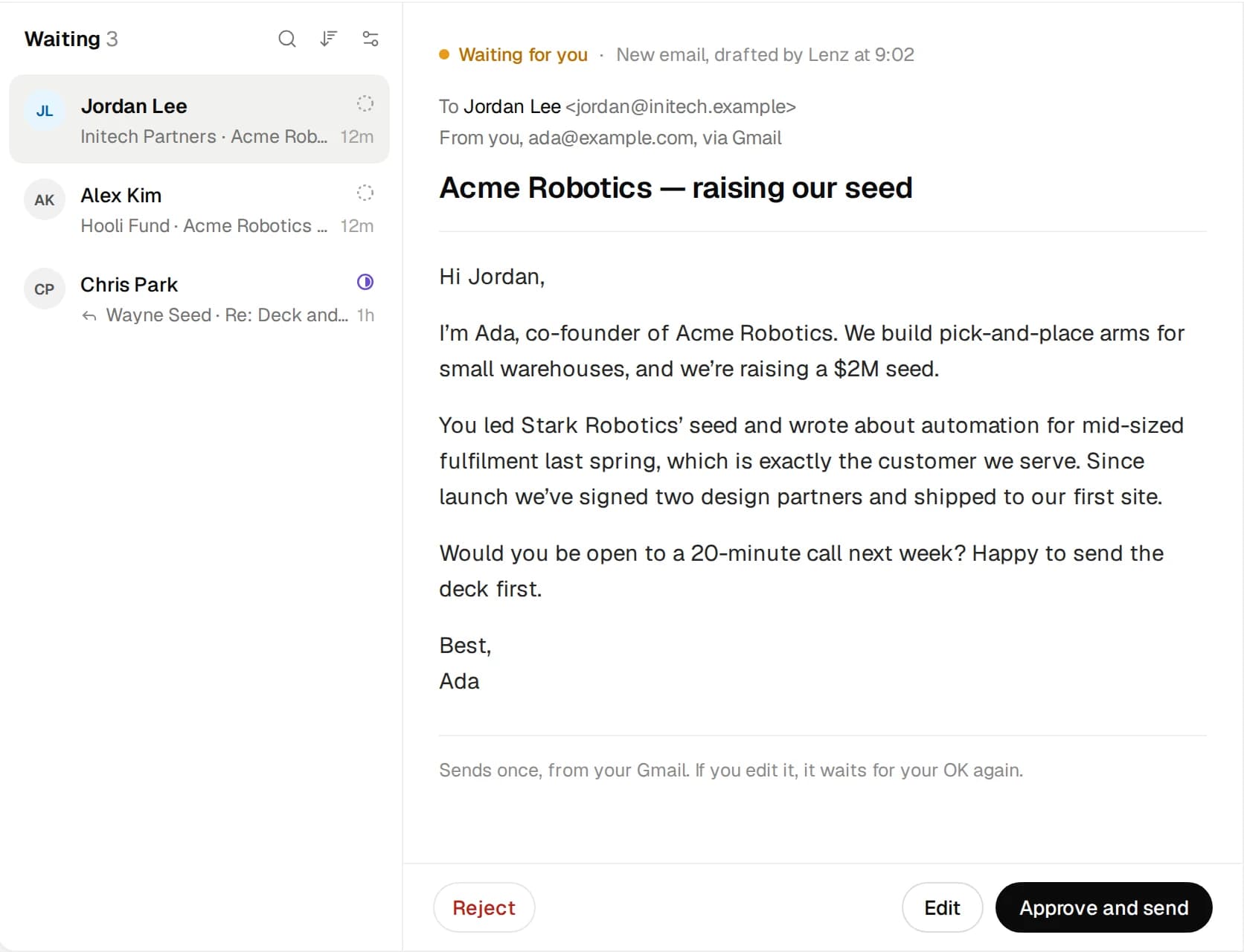Select the Alex Kim conversation

(x=199, y=208)
